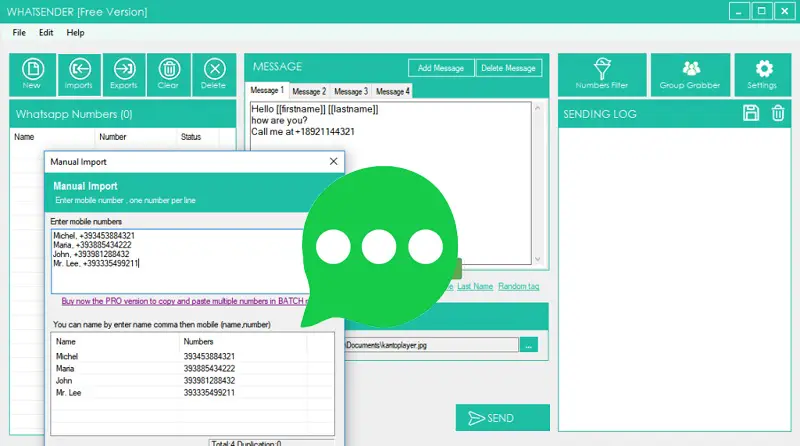The width and height of the screenshot is (800, 446).
Task: Click number 393335499211 in the table
Action: coord(209,393)
